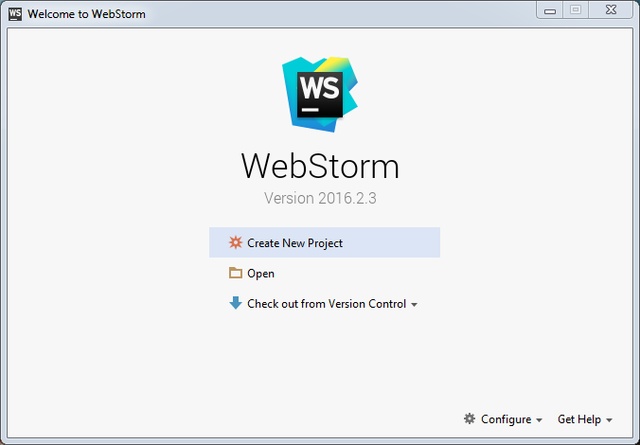The height and width of the screenshot is (445, 640).
Task: Click the large WebStorm logo
Action: pyautogui.click(x=320, y=92)
